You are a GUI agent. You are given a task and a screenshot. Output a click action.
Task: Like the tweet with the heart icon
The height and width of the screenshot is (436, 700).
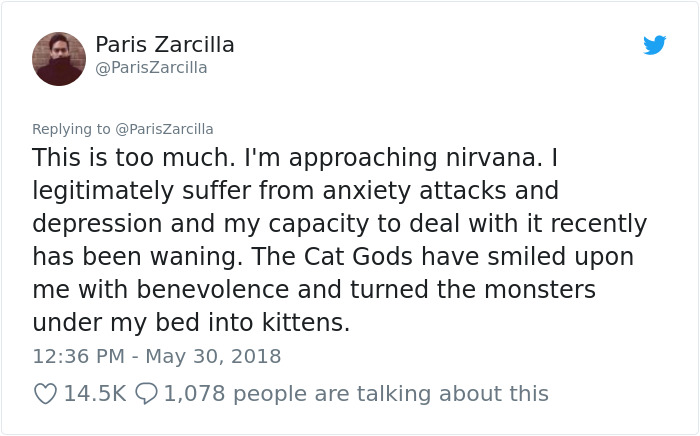[45, 393]
